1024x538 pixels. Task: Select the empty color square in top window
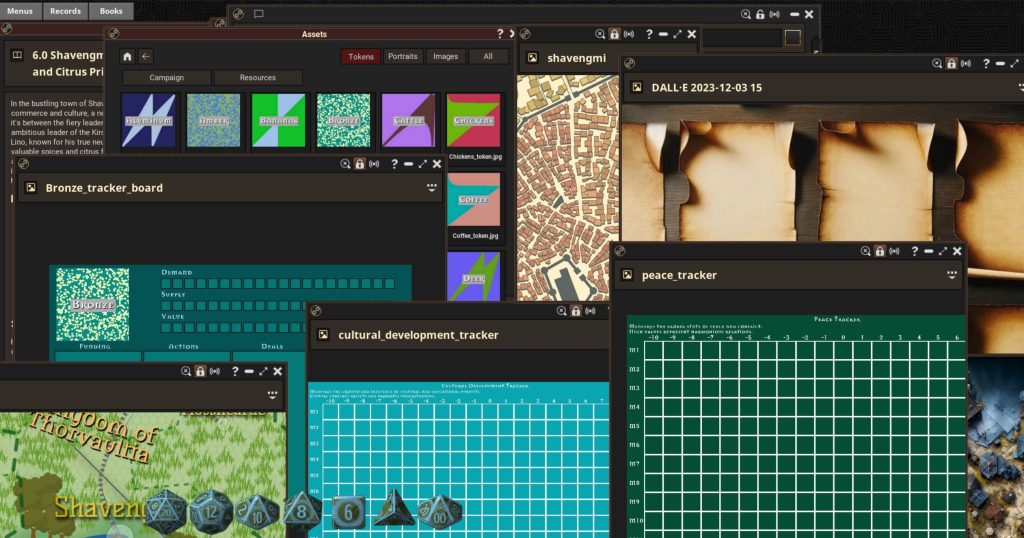[792, 37]
